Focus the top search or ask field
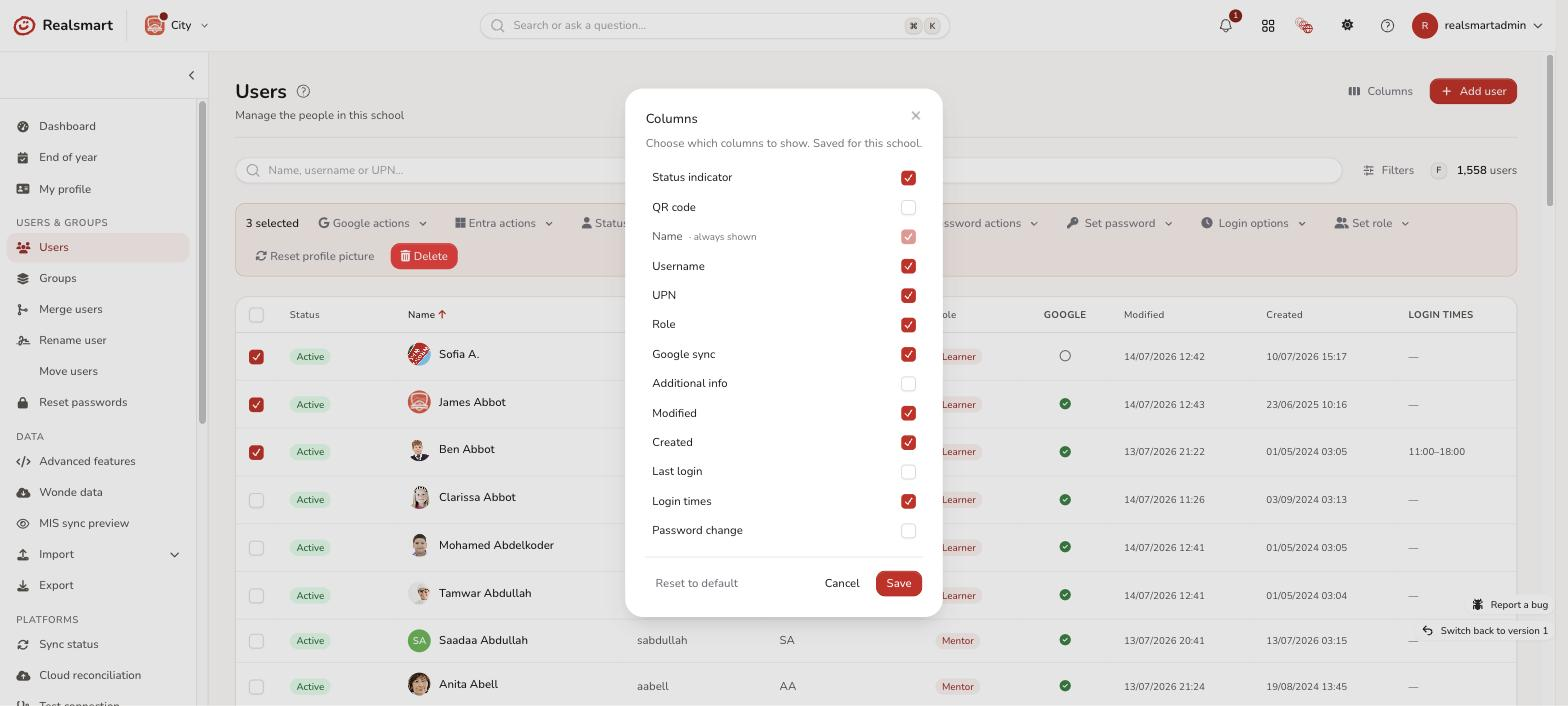Viewport: 1568px width, 706px height. pos(715,26)
